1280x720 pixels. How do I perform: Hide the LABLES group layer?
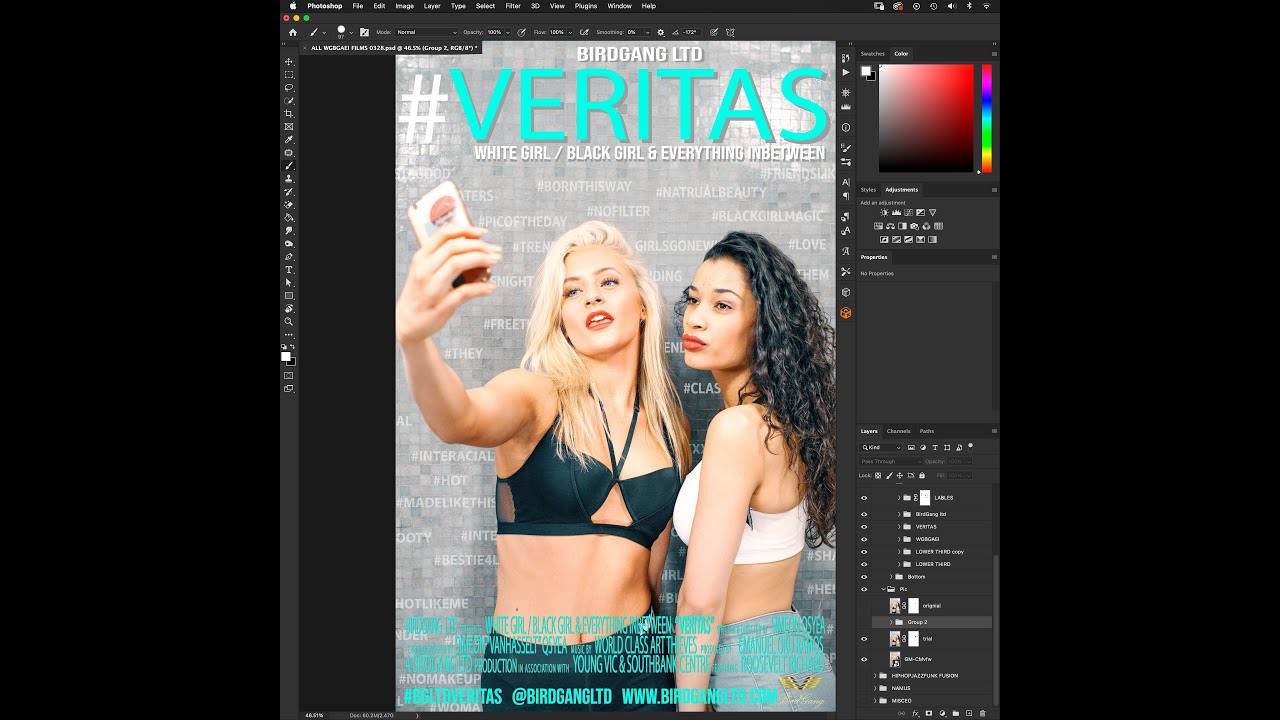(864, 497)
